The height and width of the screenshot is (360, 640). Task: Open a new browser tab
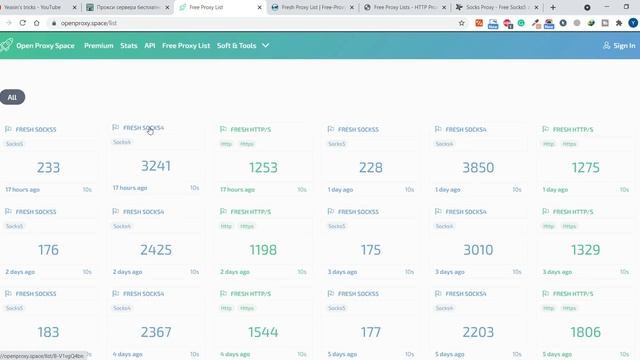(x=553, y=7)
